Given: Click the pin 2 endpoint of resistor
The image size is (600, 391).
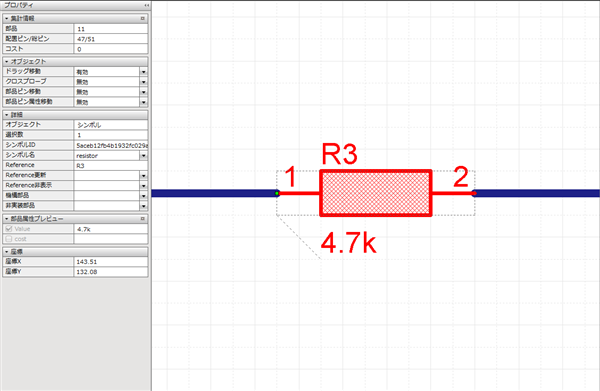Looking at the screenshot, I should (x=474, y=194).
